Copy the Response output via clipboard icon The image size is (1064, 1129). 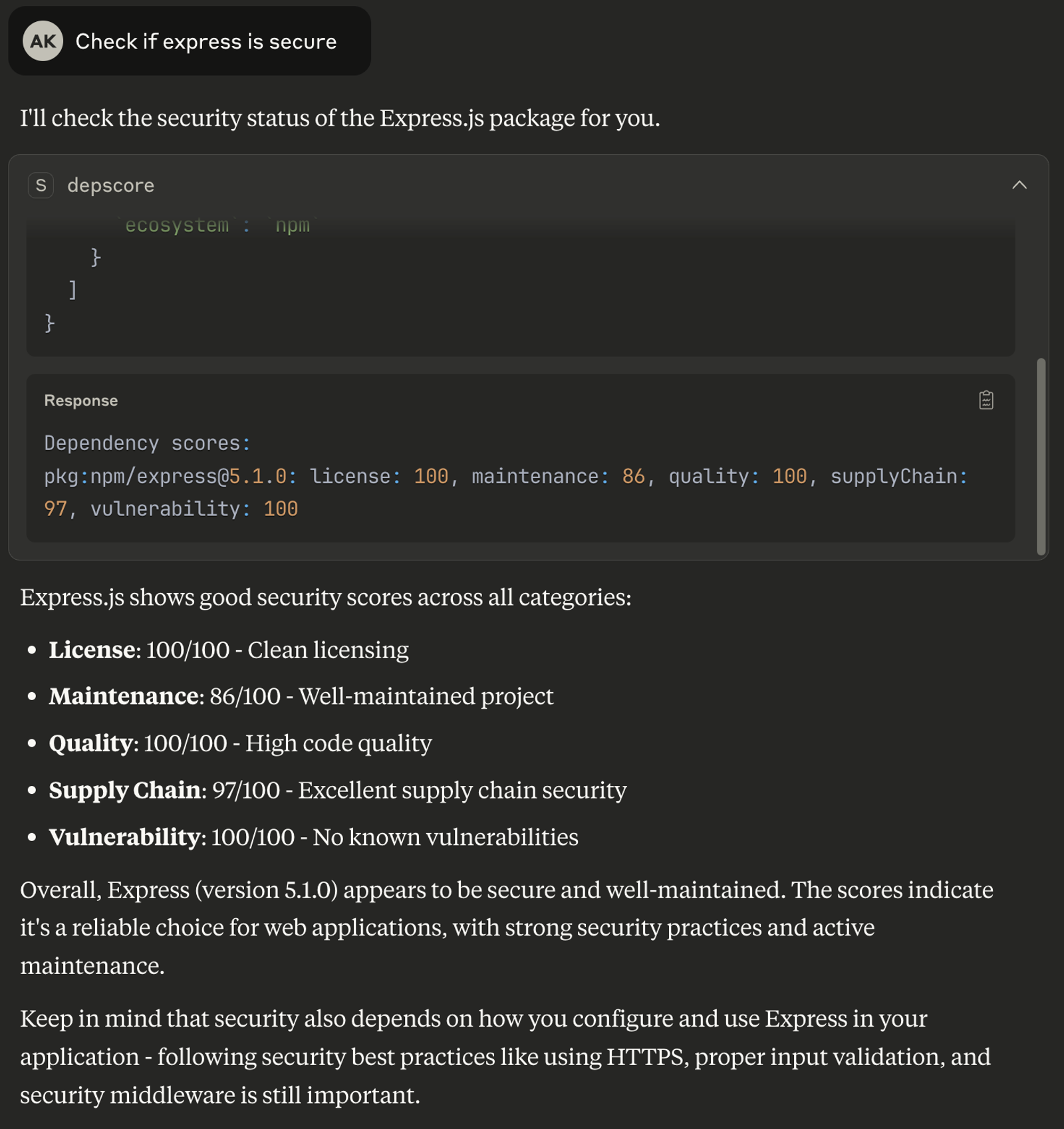point(986,400)
